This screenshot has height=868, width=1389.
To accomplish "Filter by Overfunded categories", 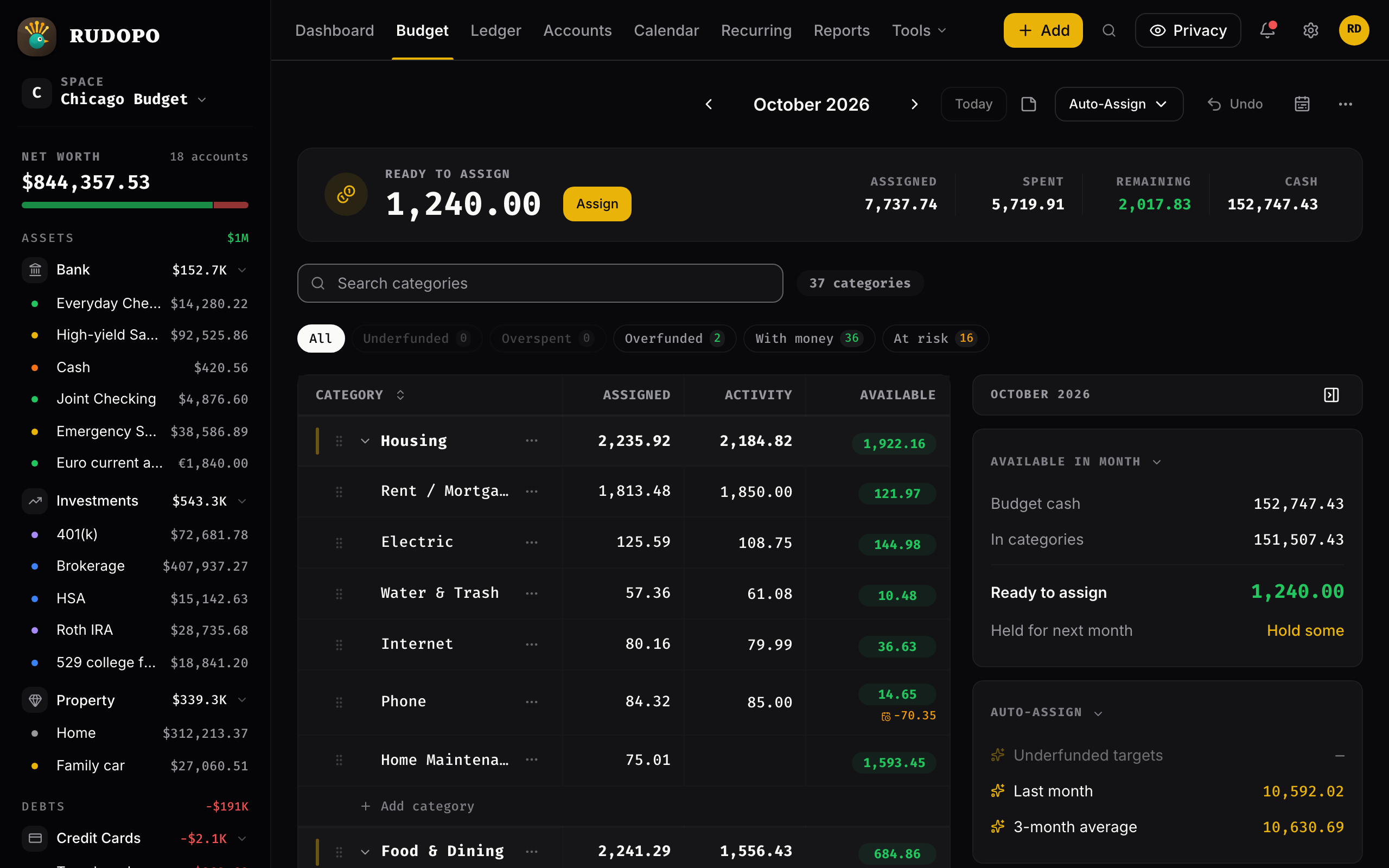I will point(674,339).
